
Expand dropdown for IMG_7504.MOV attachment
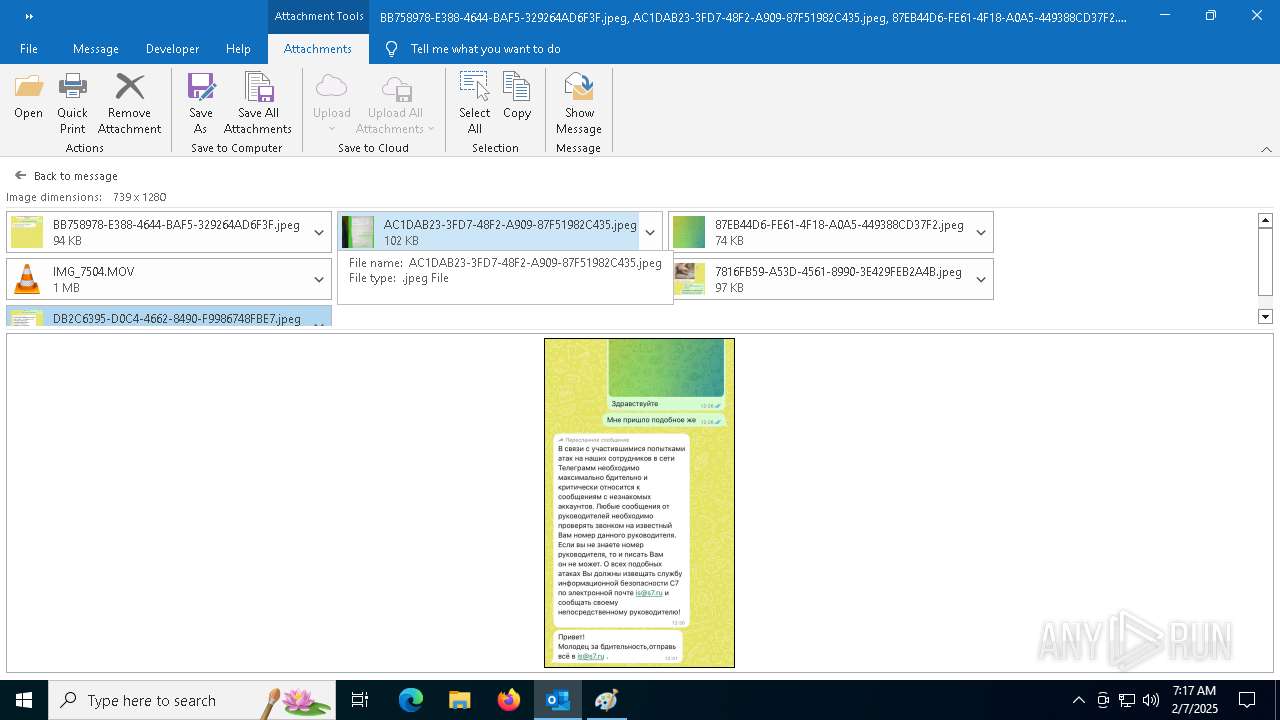pyautogui.click(x=319, y=279)
